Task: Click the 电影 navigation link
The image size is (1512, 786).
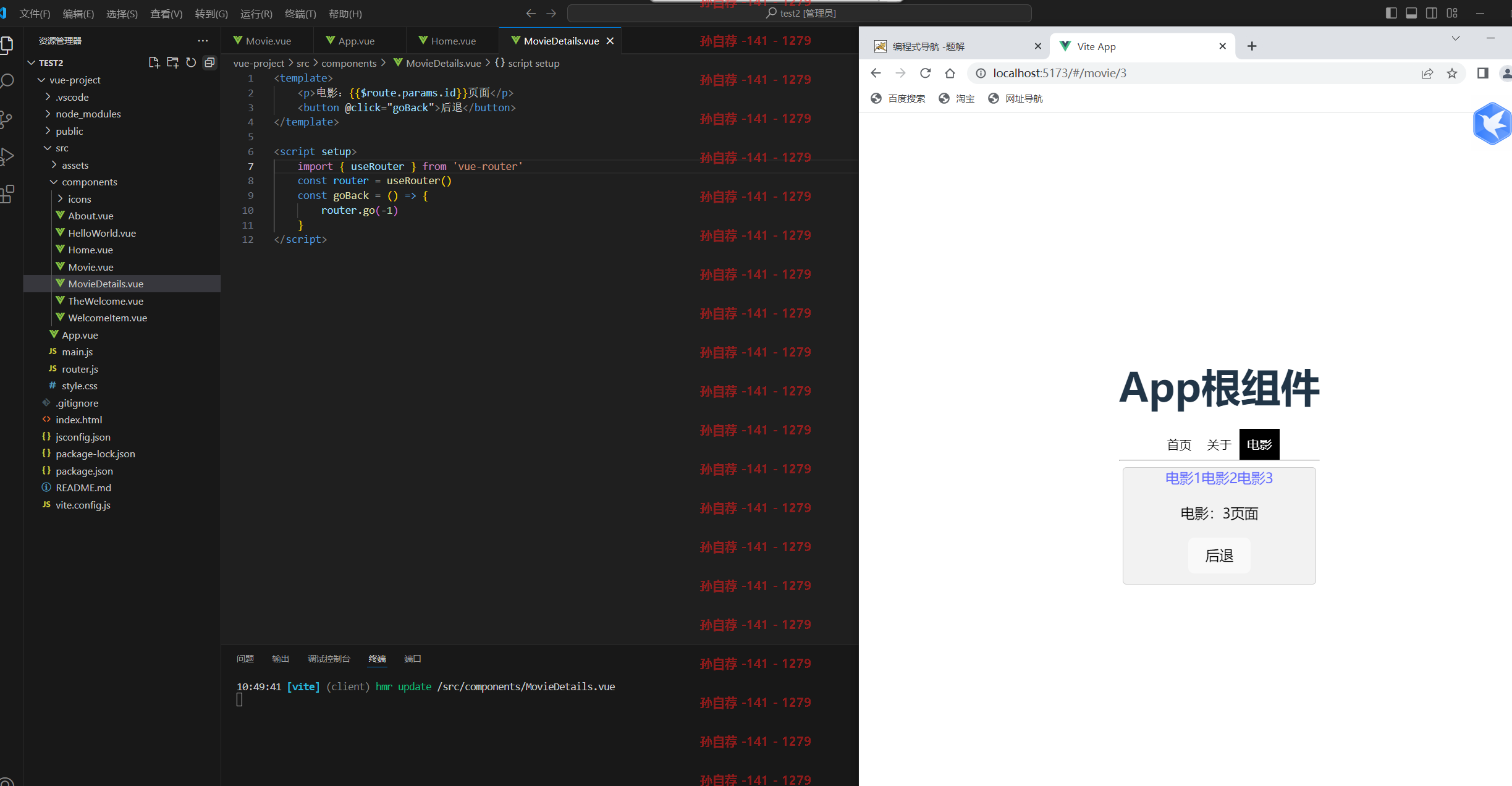Action: tap(1259, 444)
